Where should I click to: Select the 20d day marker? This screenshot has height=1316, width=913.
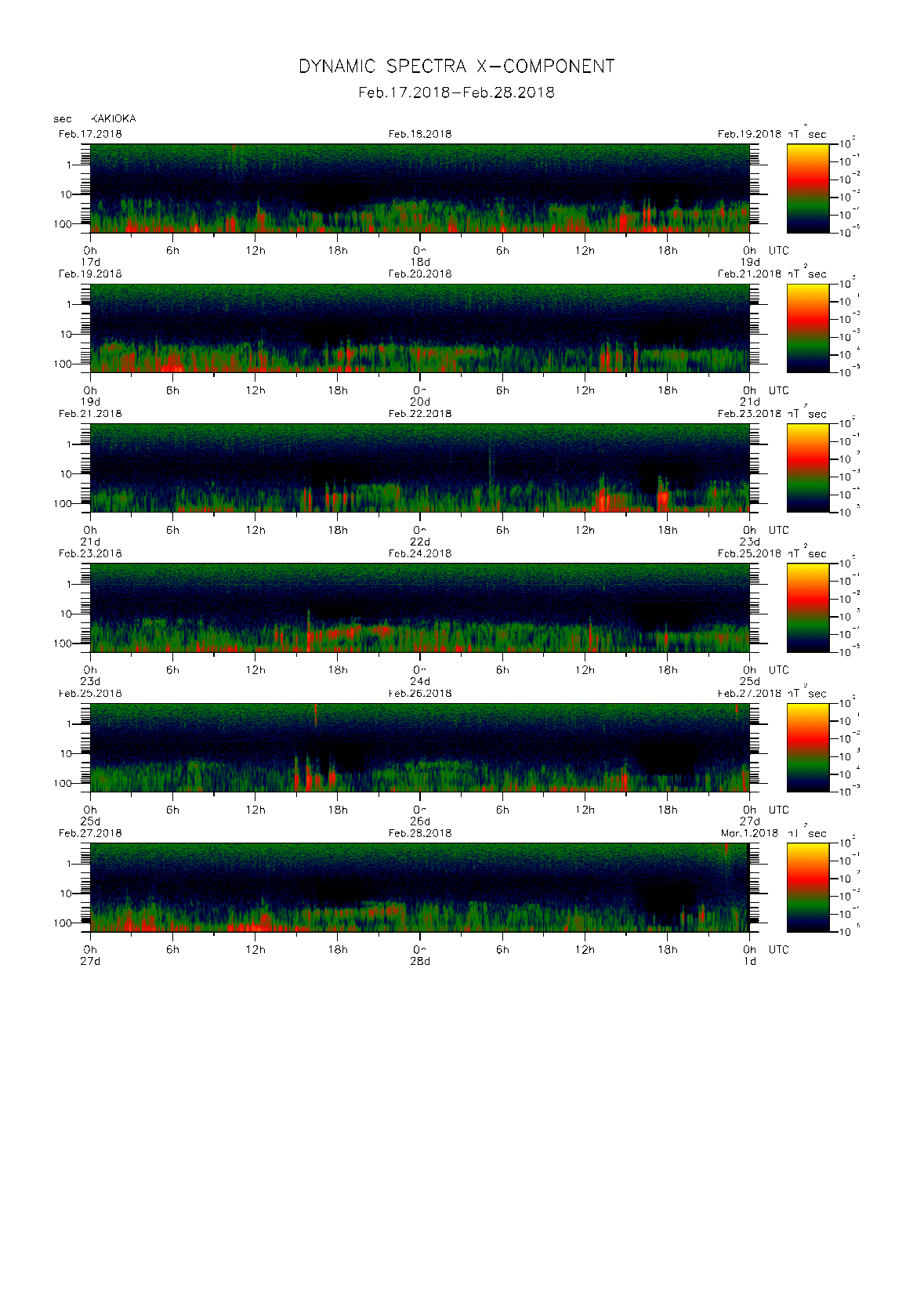point(420,401)
